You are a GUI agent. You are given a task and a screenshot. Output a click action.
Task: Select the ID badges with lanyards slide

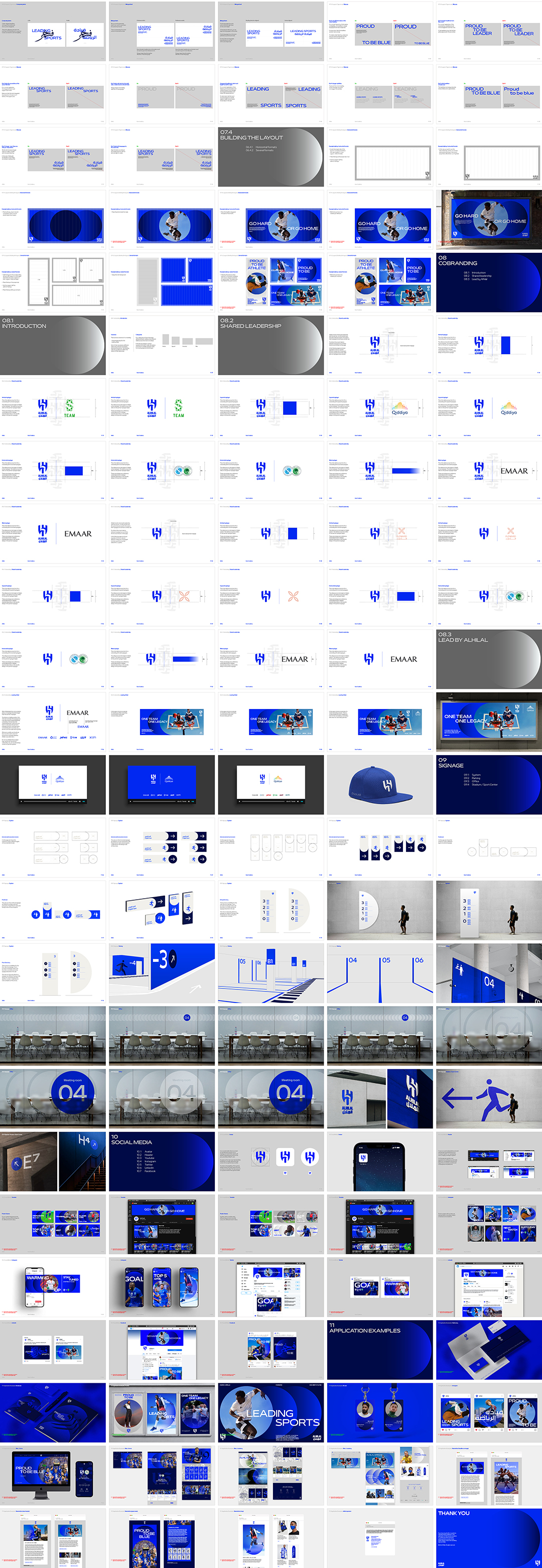[379, 1413]
